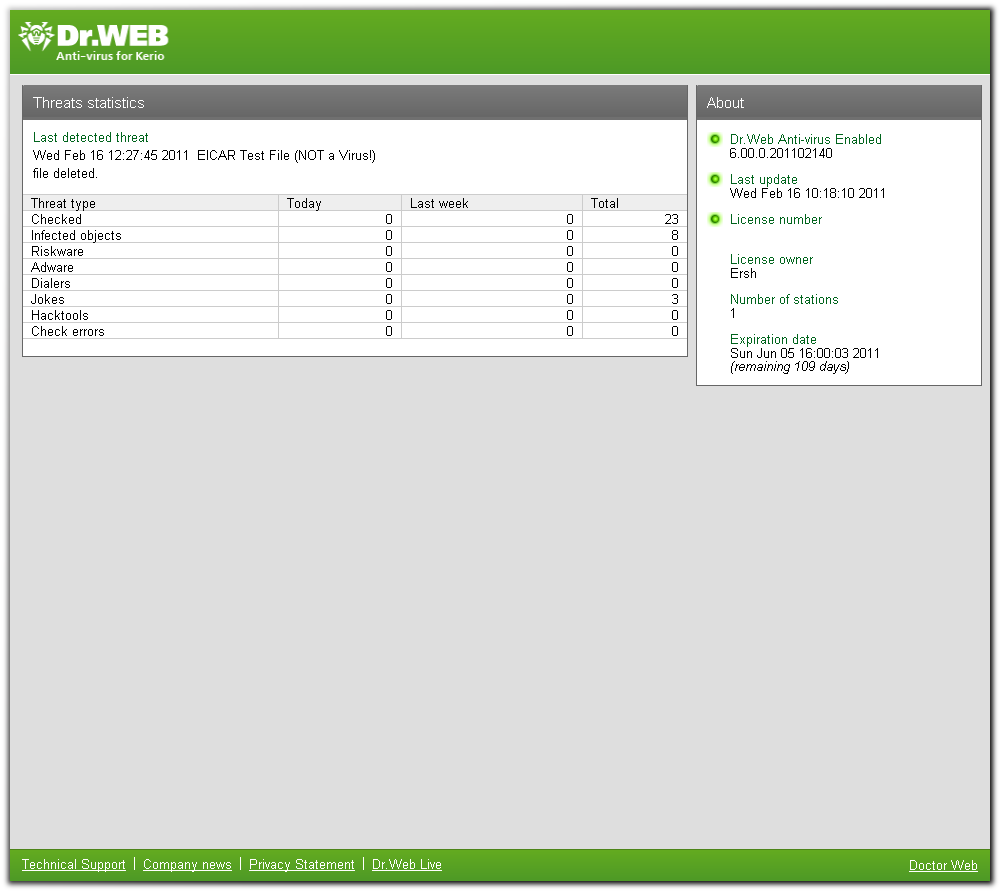
Task: Click the green status dot beside Last update
Action: pos(715,179)
